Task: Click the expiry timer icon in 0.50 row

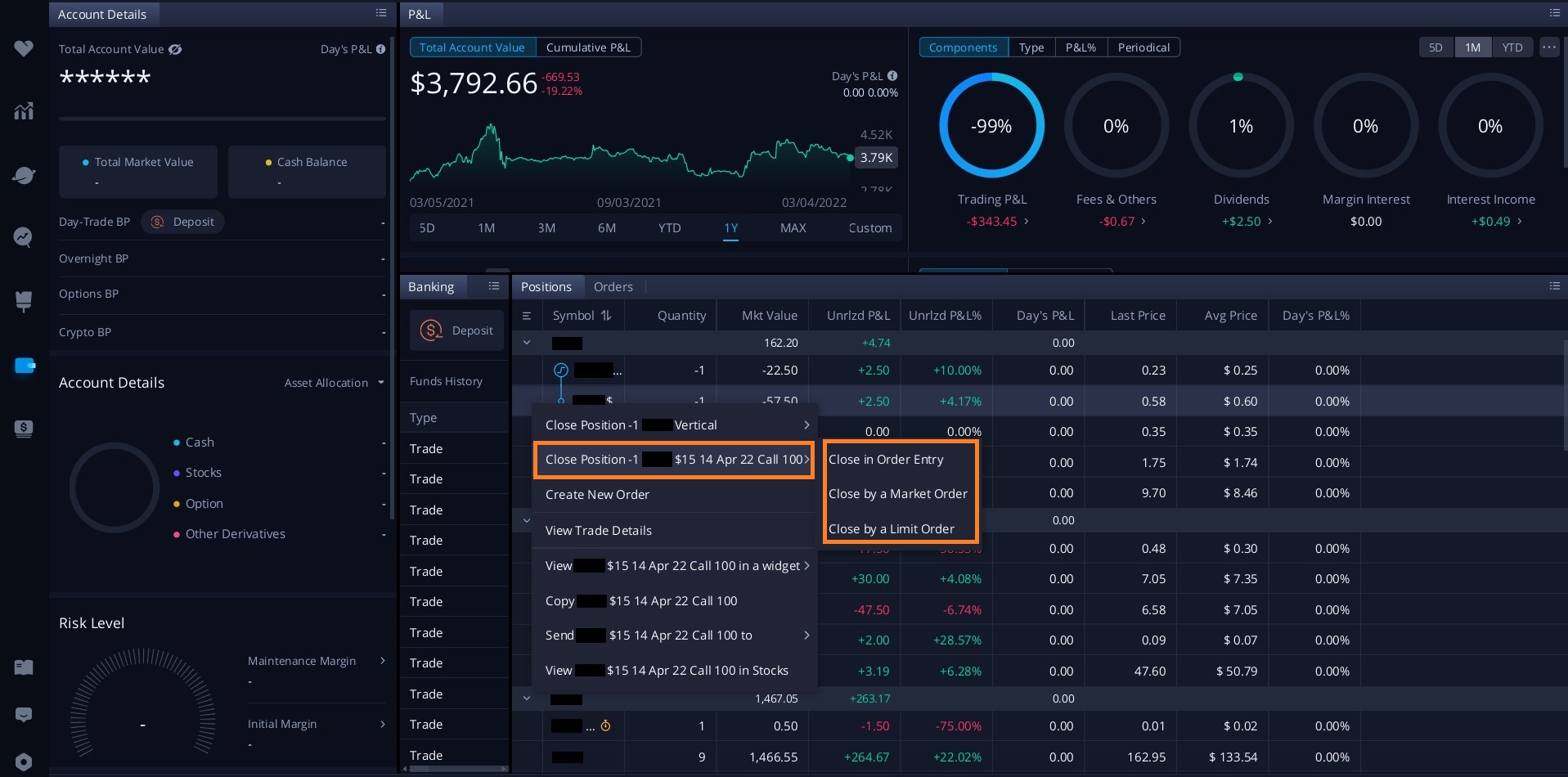Action: point(605,725)
